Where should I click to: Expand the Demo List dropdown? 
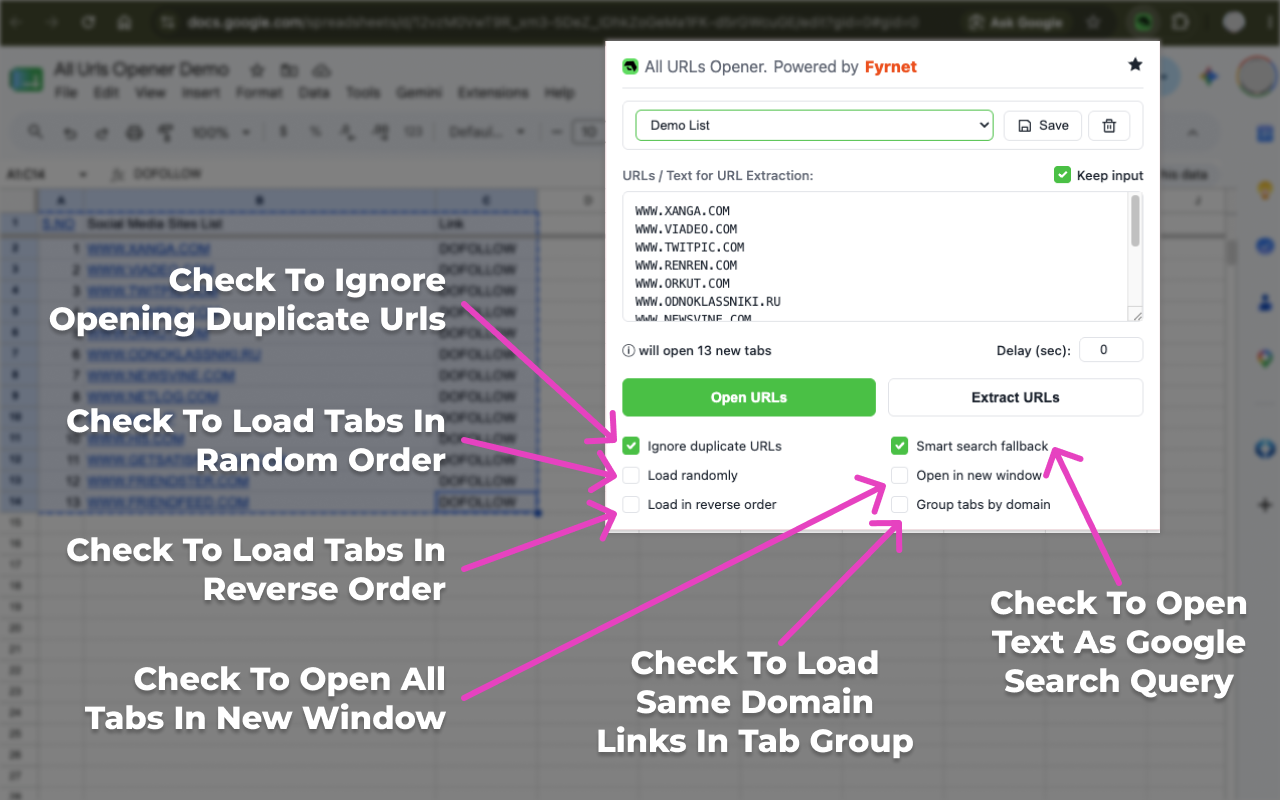814,125
